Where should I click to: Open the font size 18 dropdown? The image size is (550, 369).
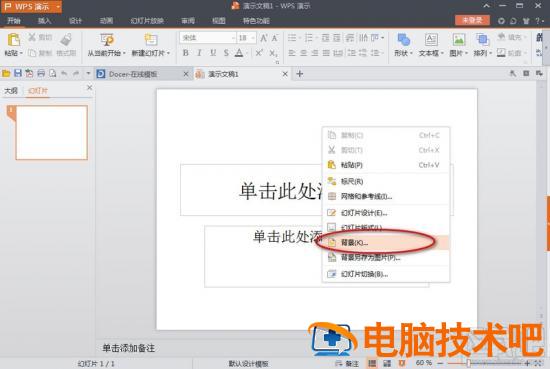[x=253, y=38]
